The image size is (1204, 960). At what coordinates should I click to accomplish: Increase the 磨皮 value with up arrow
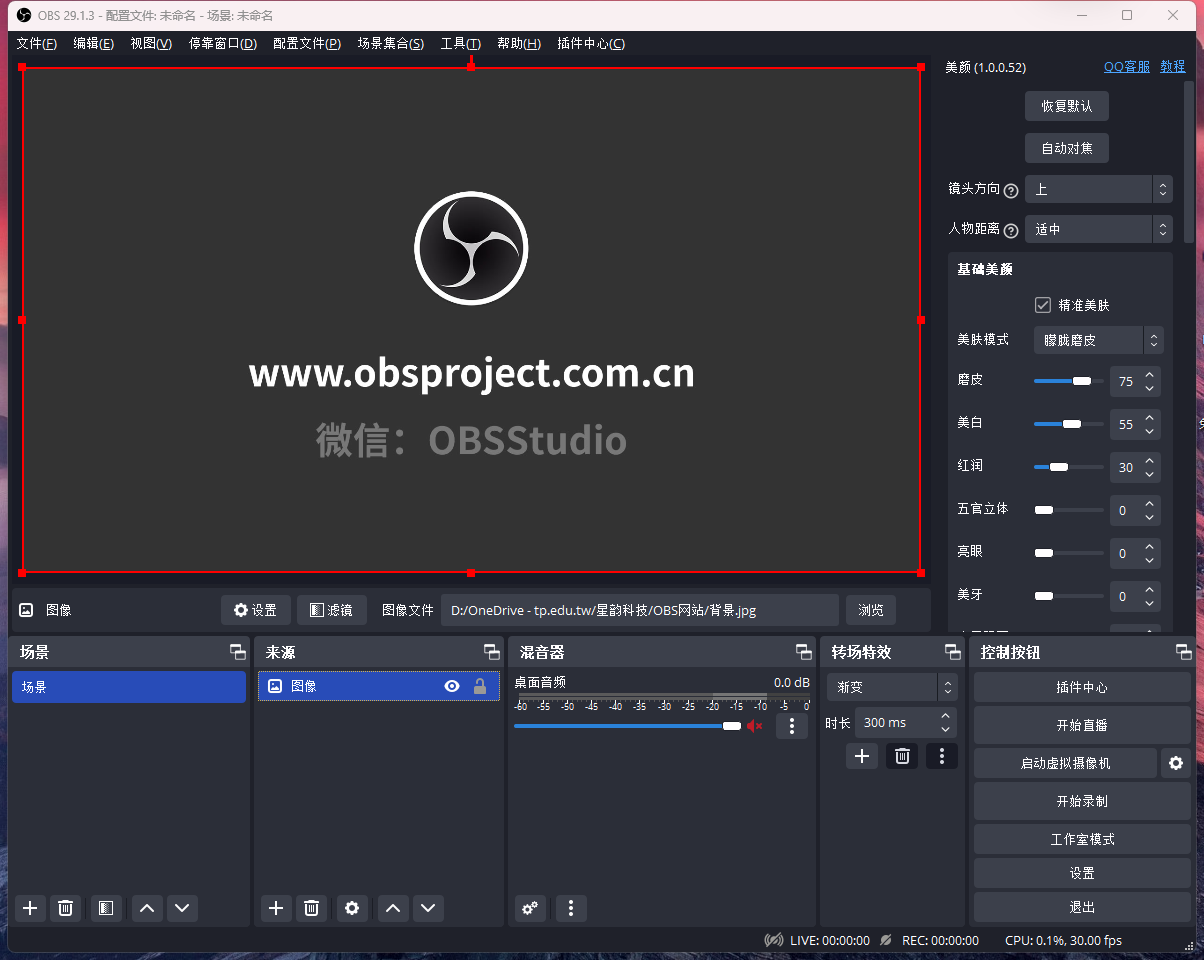coord(1150,375)
